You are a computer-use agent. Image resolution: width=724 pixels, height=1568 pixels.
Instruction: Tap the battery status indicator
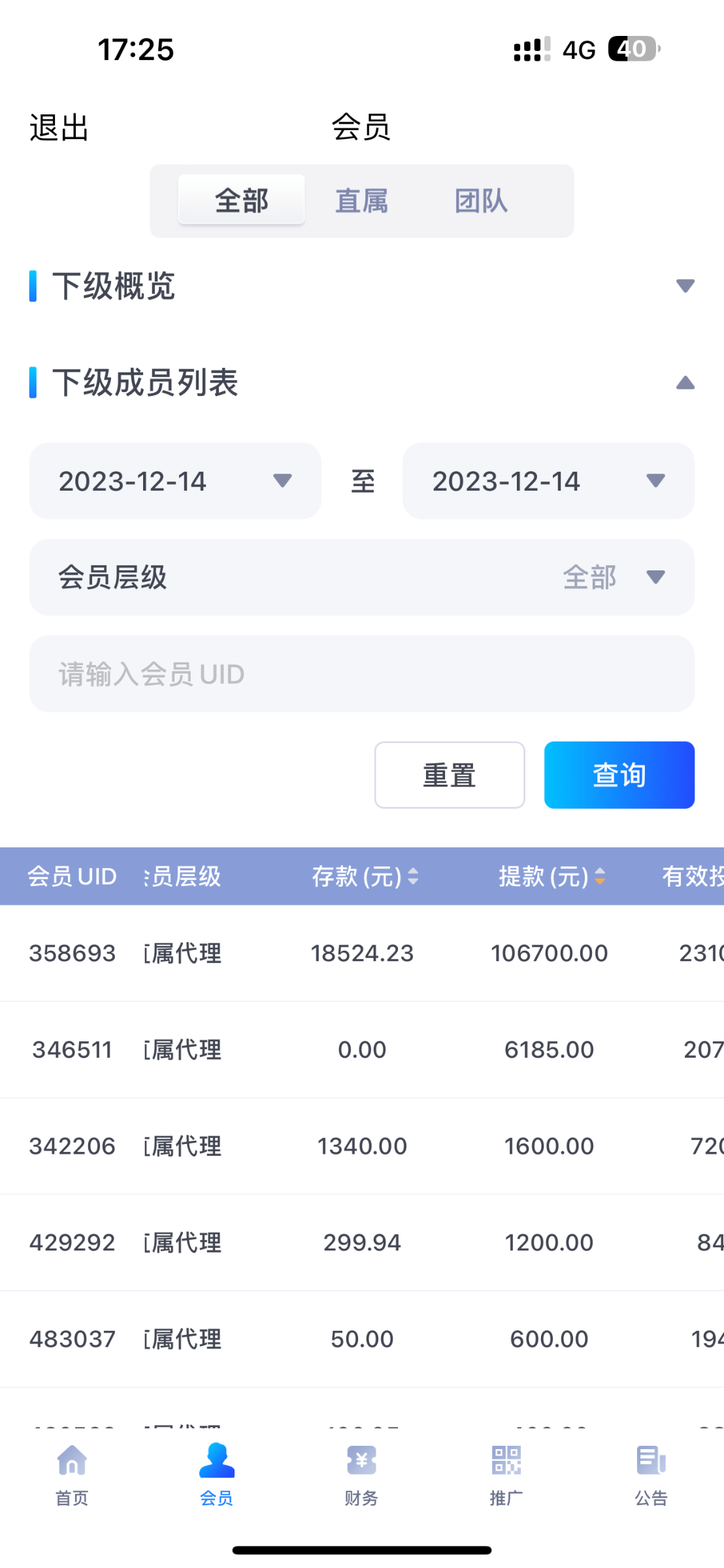click(634, 49)
